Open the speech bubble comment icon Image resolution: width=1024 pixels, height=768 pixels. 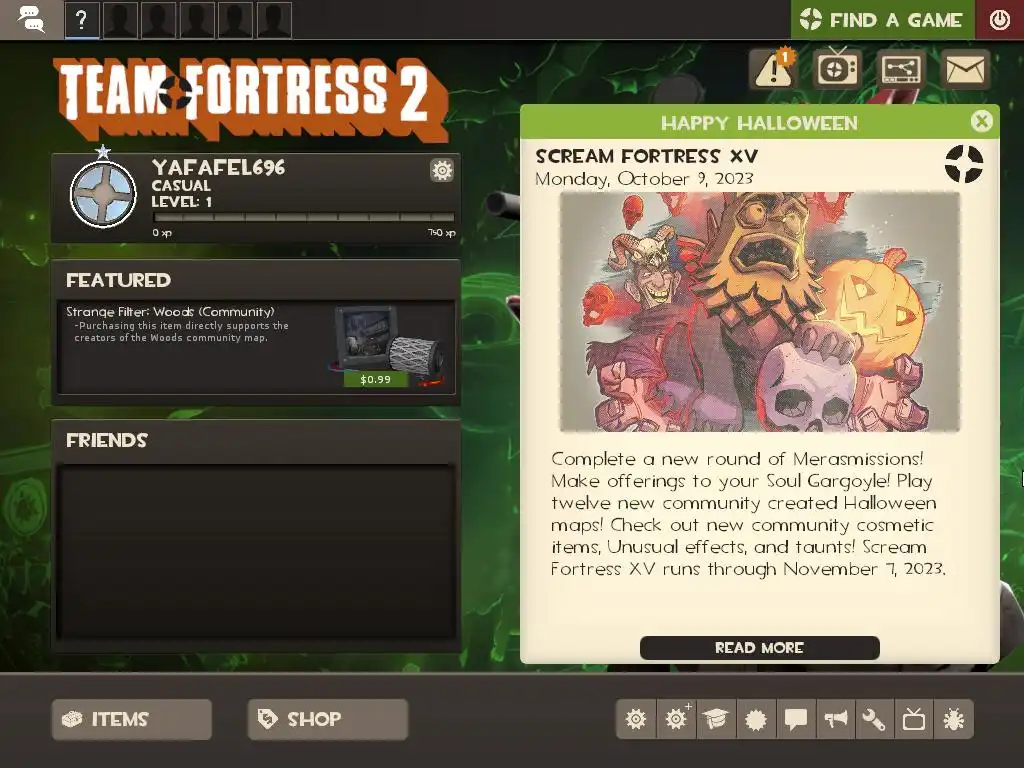(795, 719)
